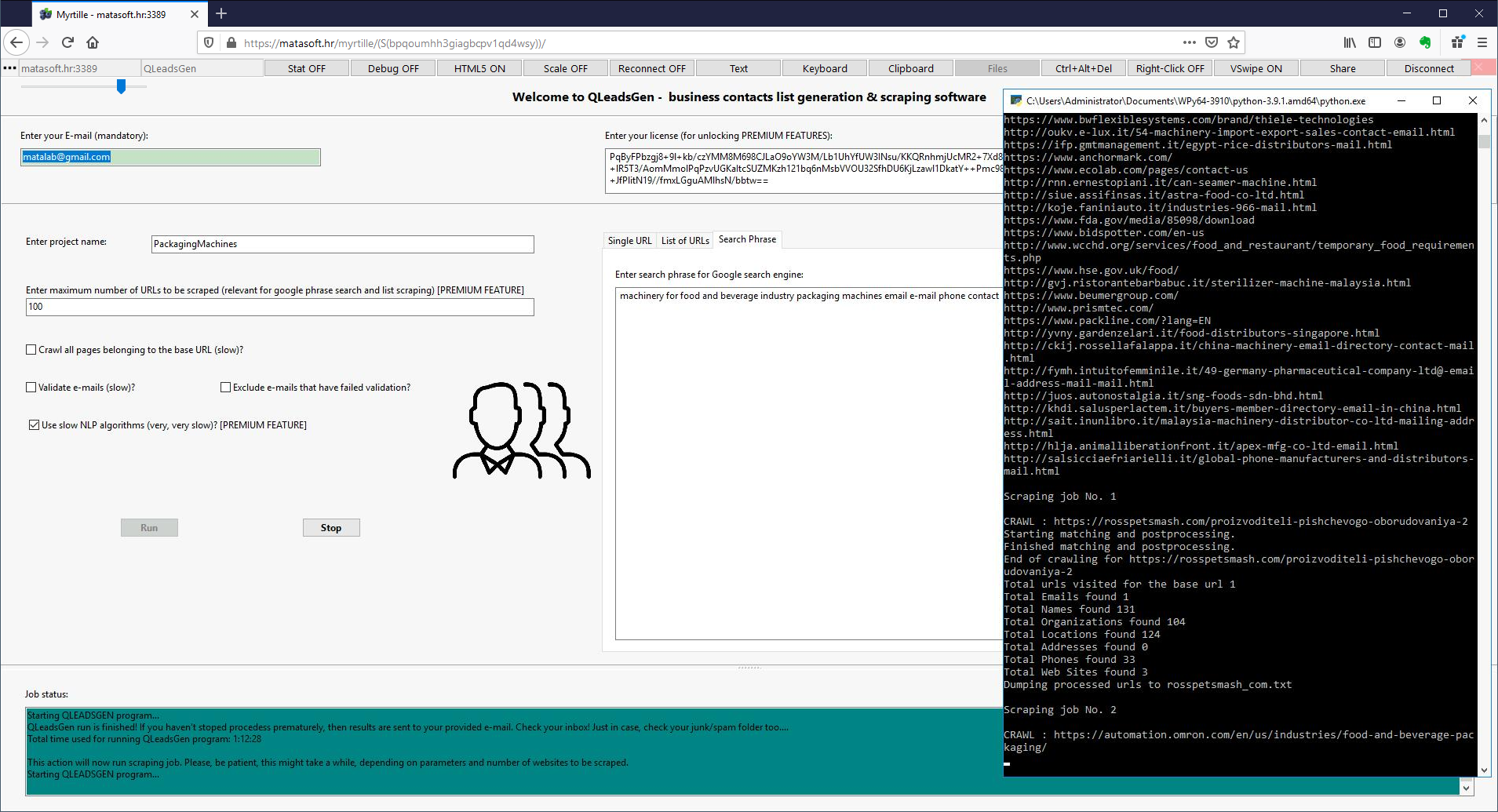The image size is (1498, 812).
Task: Maximize the python.exe console window
Action: tap(1437, 100)
